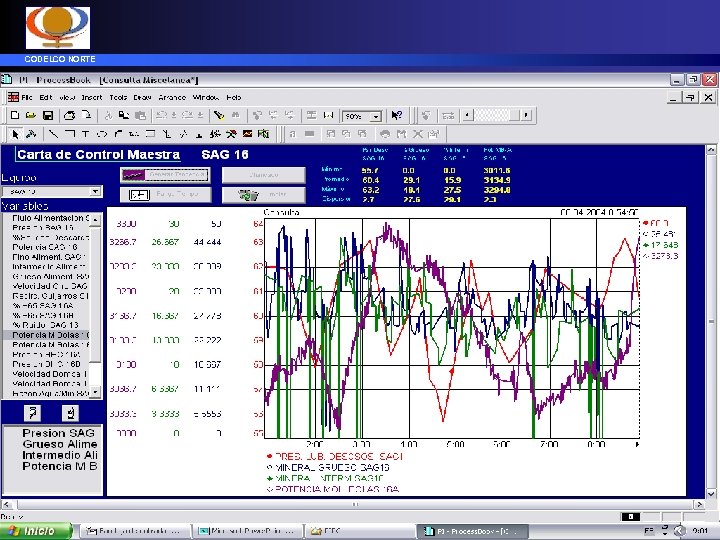Open the File menu

(x=27, y=97)
